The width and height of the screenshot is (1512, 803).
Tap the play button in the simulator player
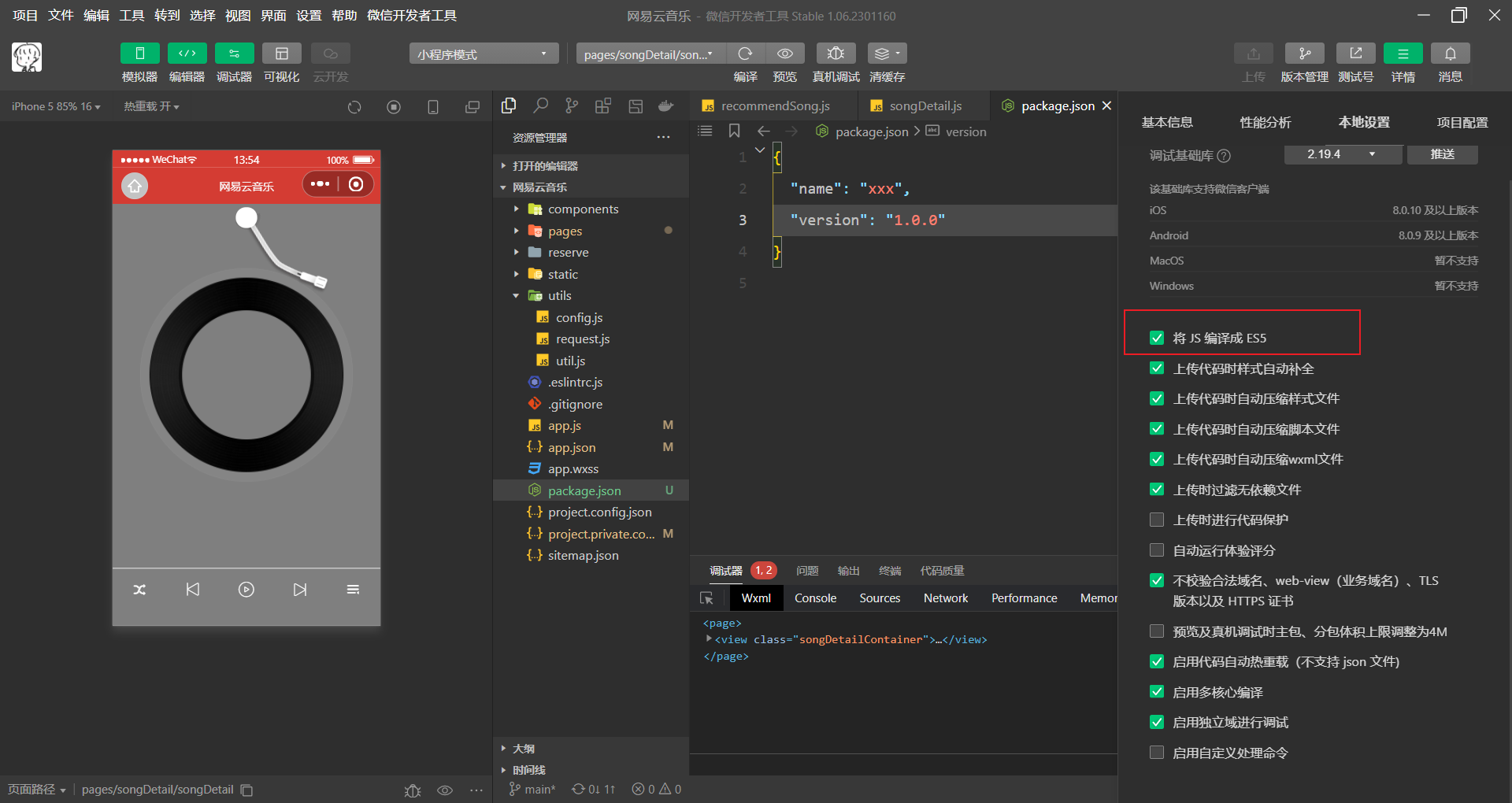tap(246, 590)
